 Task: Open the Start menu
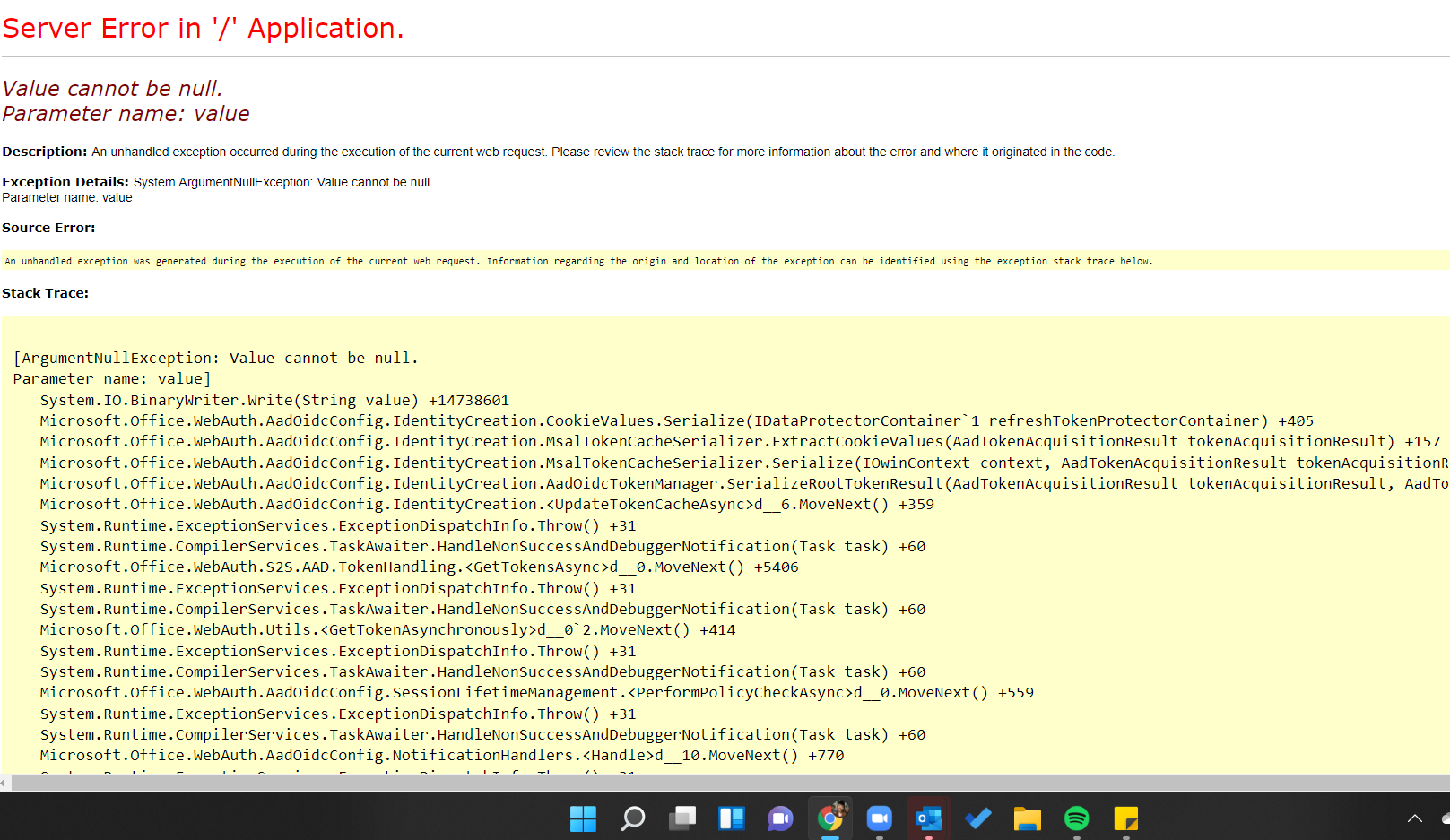click(x=583, y=818)
